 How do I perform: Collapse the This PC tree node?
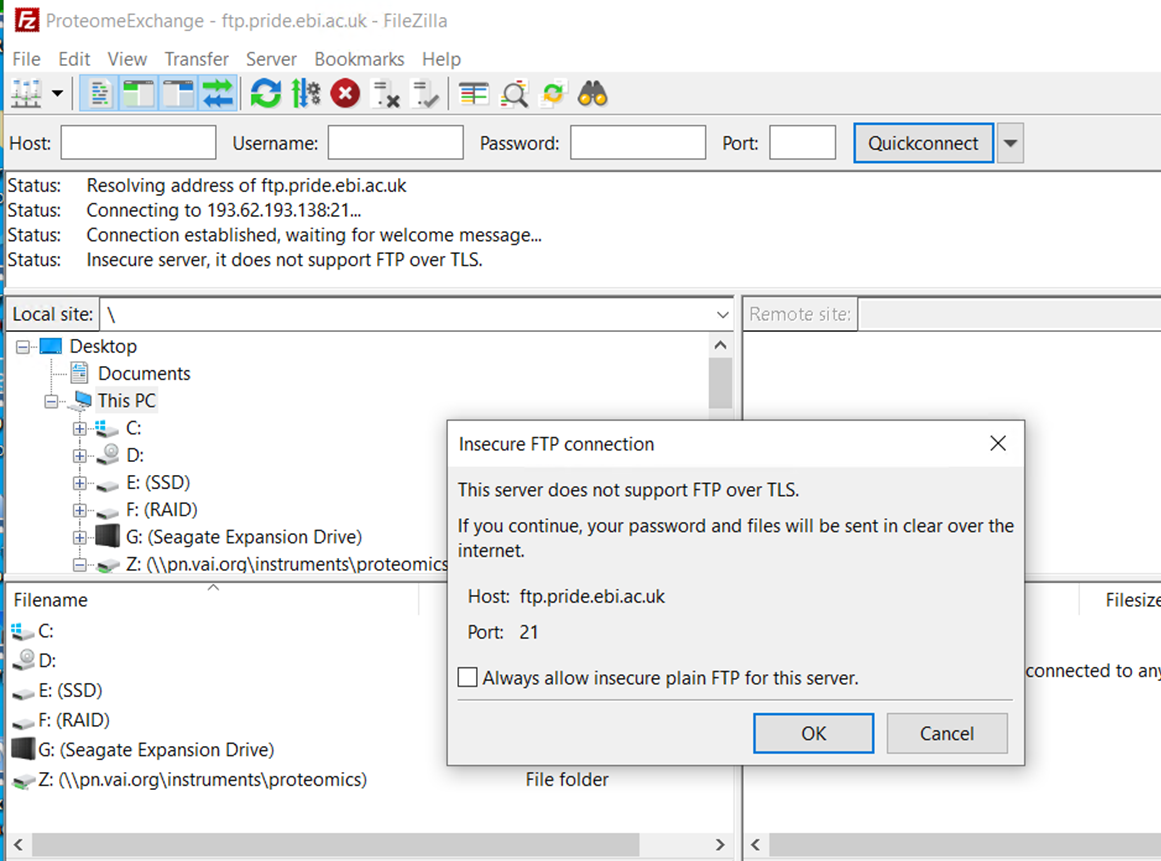(x=51, y=401)
